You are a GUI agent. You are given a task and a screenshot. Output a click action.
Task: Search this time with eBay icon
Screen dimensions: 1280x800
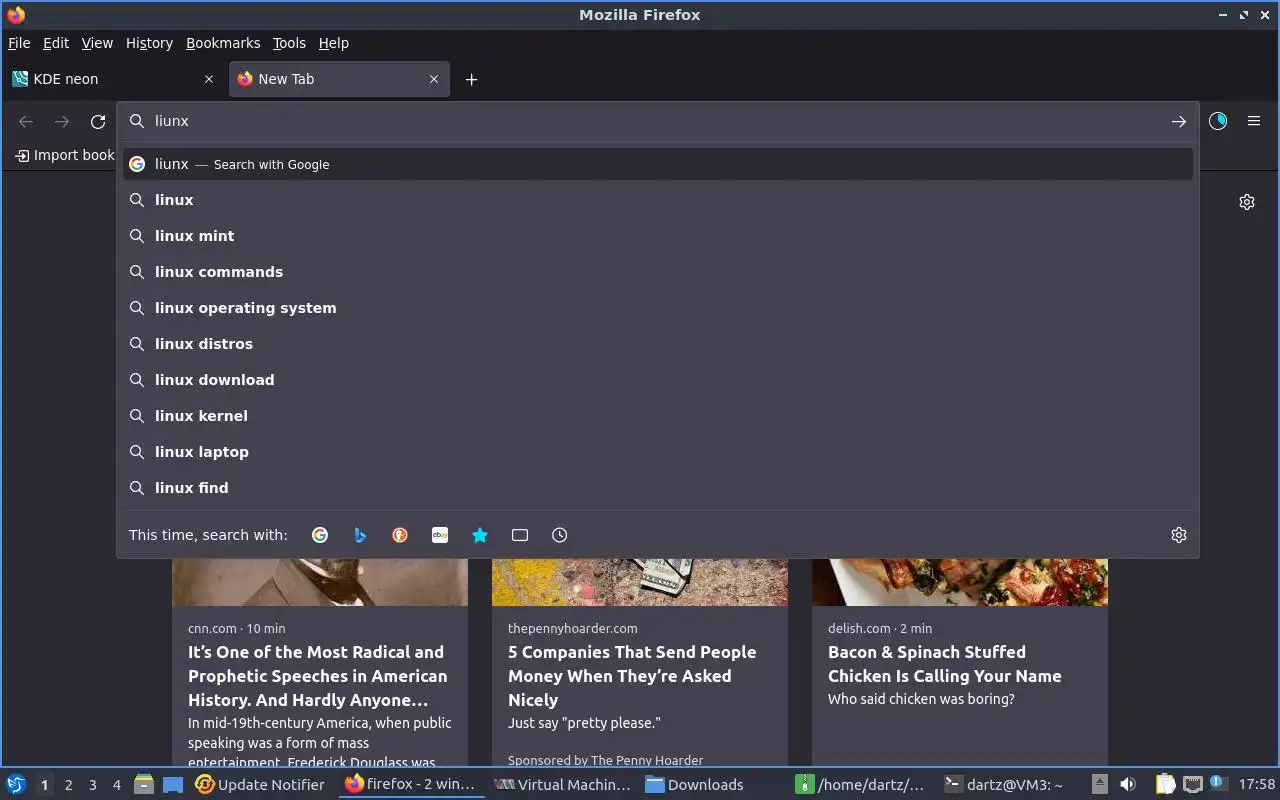click(x=440, y=535)
